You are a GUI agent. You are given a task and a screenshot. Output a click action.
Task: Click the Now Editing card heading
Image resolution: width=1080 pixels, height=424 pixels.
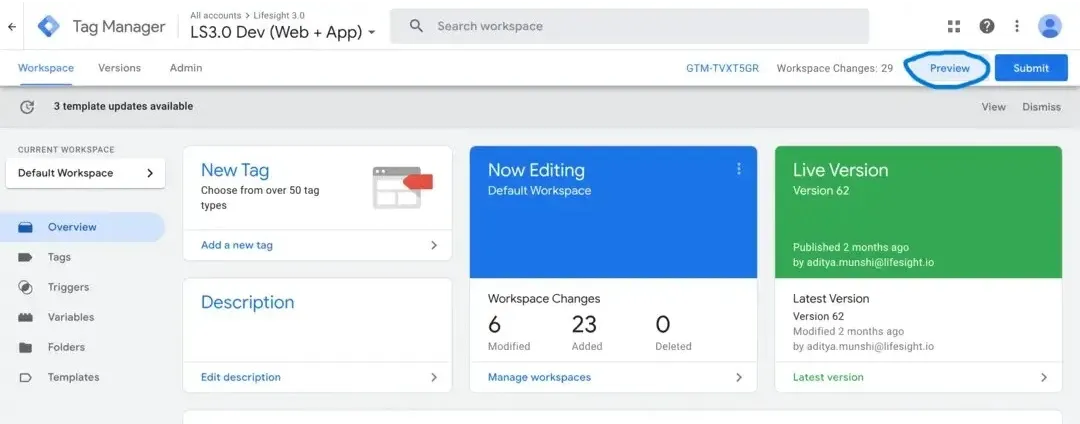pos(536,170)
